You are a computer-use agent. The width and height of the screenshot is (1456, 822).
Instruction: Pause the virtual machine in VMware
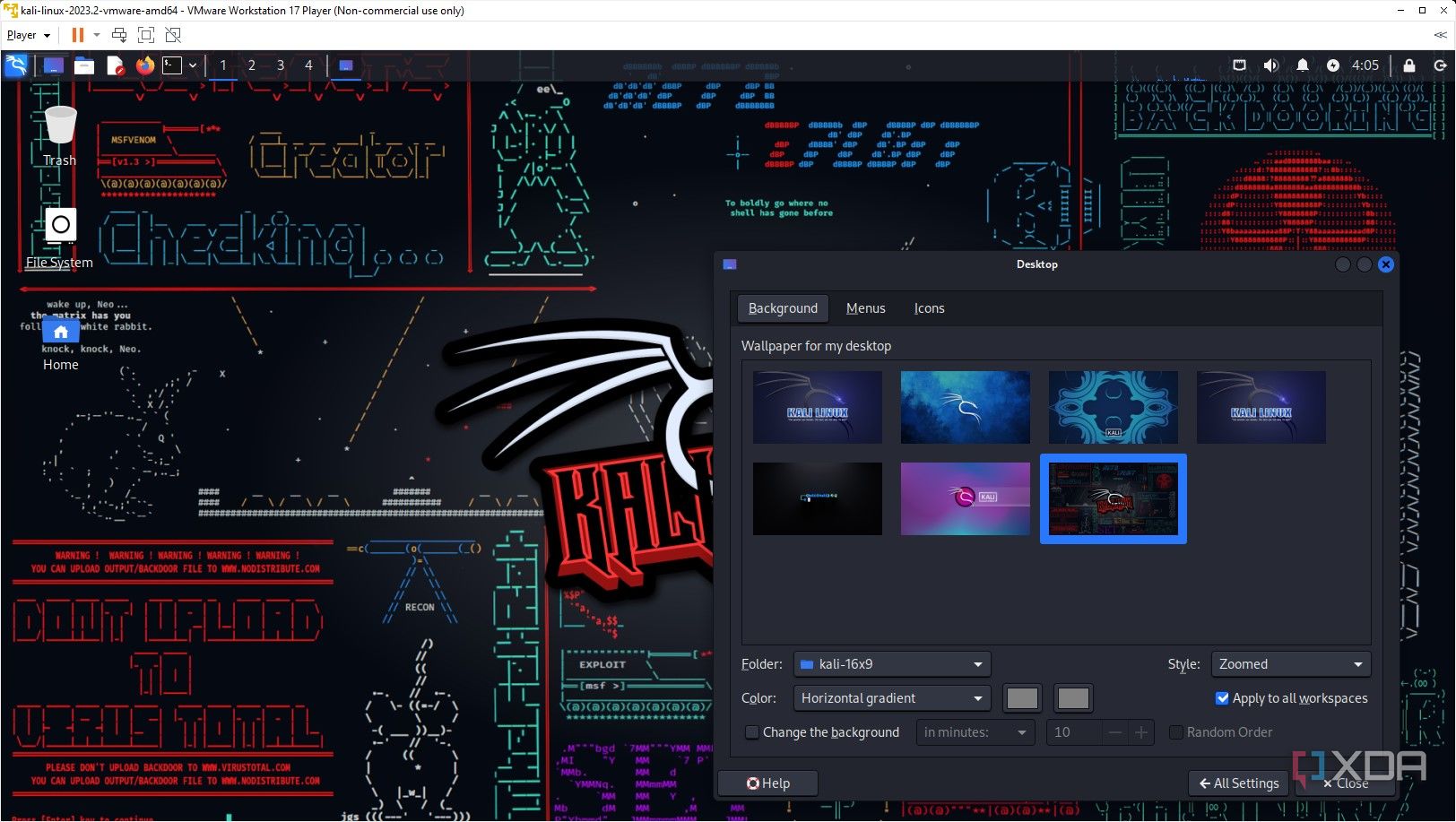click(78, 35)
